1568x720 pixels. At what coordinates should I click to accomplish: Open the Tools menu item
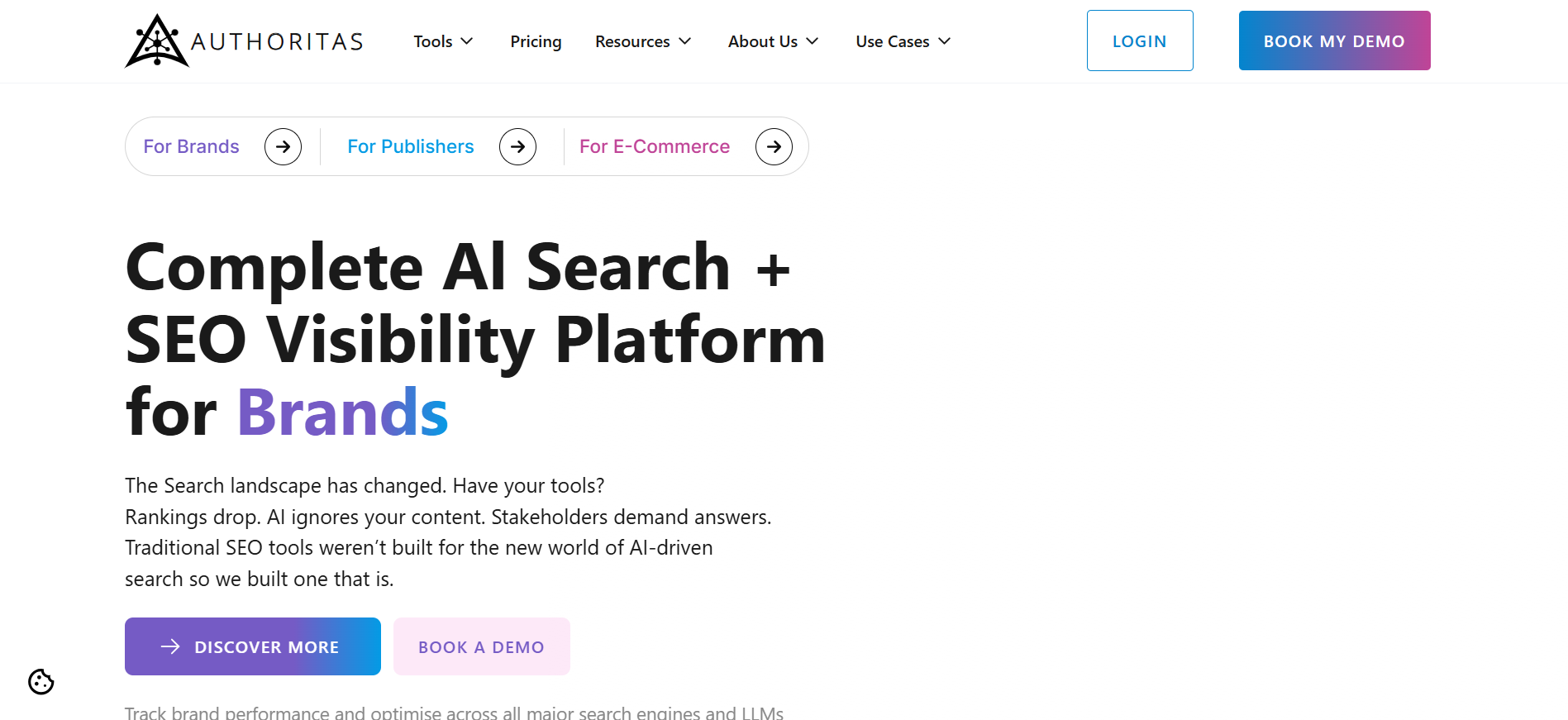(433, 41)
